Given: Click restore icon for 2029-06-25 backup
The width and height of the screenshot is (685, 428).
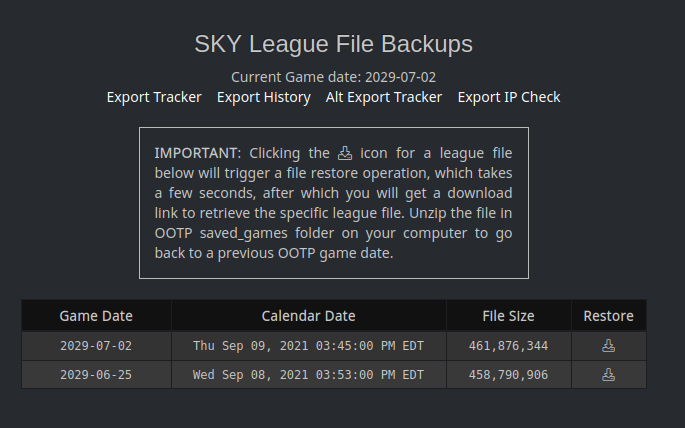Looking at the screenshot, I should click(609, 375).
